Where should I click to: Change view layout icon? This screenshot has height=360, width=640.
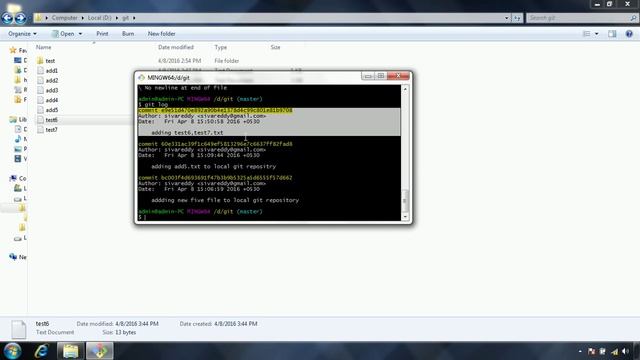[x=587, y=34]
